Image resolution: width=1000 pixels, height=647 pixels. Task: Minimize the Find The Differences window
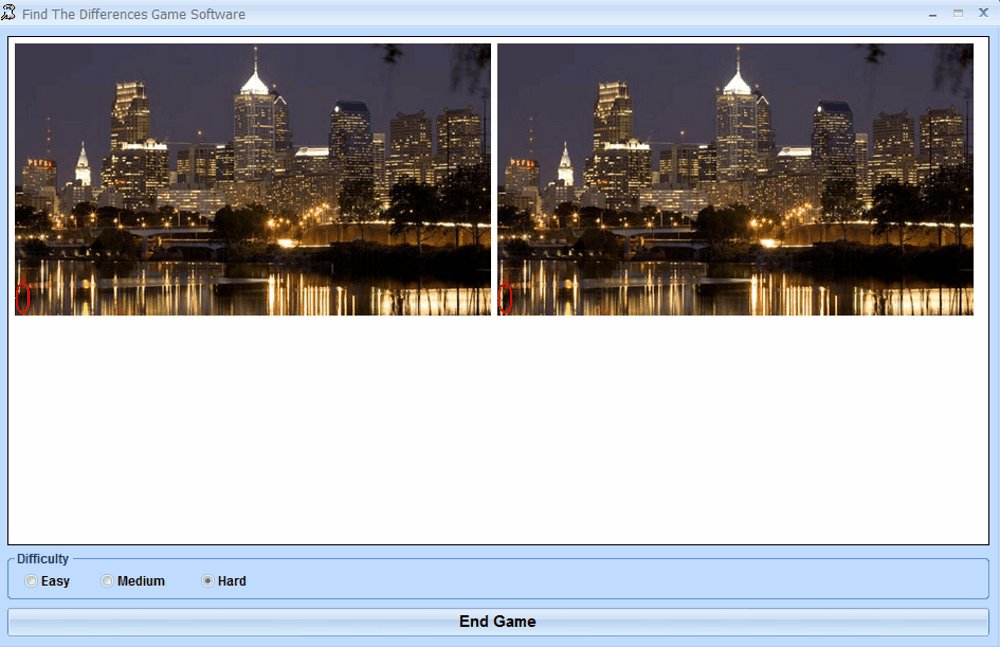[x=933, y=13]
